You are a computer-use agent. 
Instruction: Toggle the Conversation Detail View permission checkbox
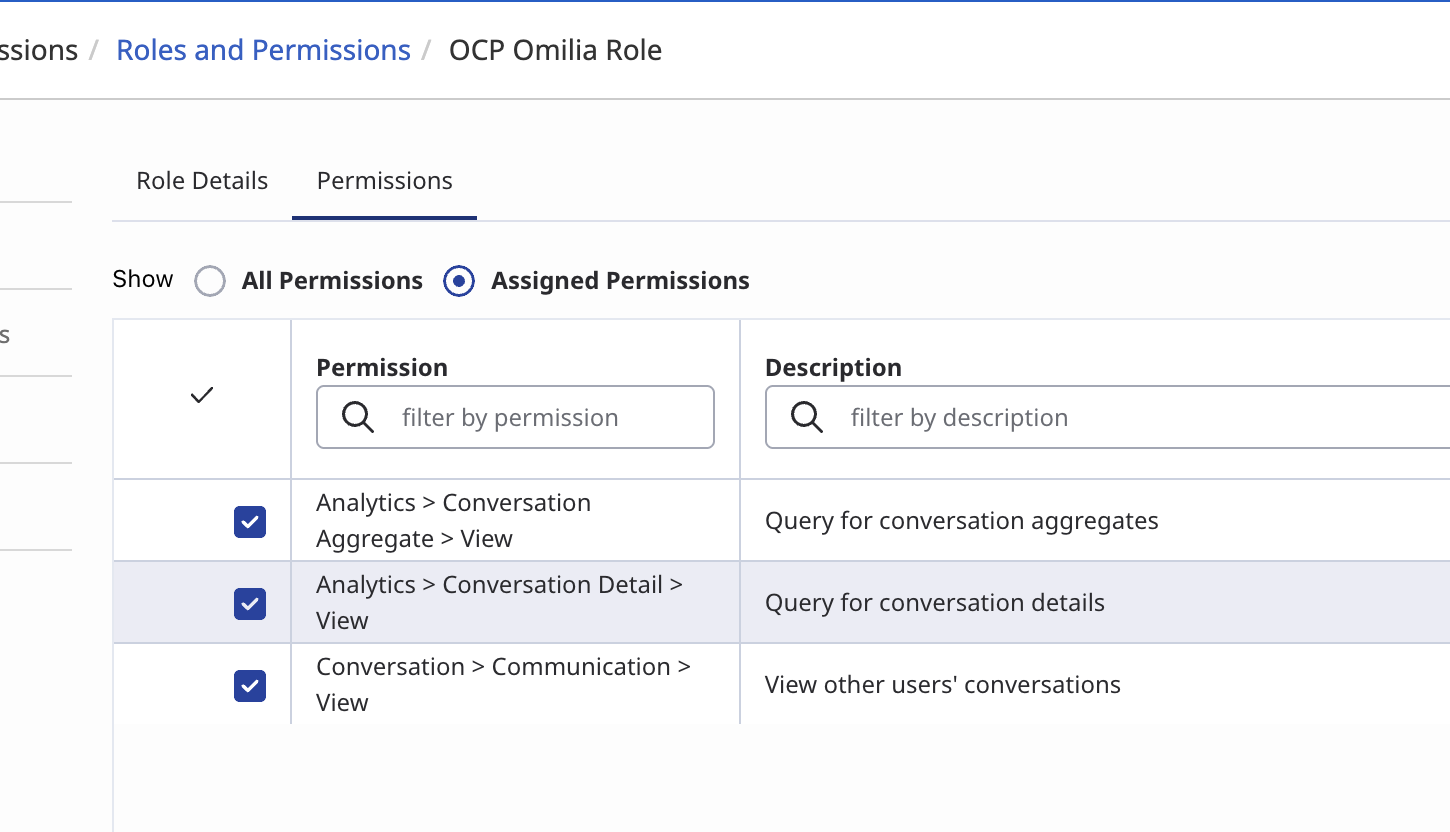pyautogui.click(x=250, y=603)
